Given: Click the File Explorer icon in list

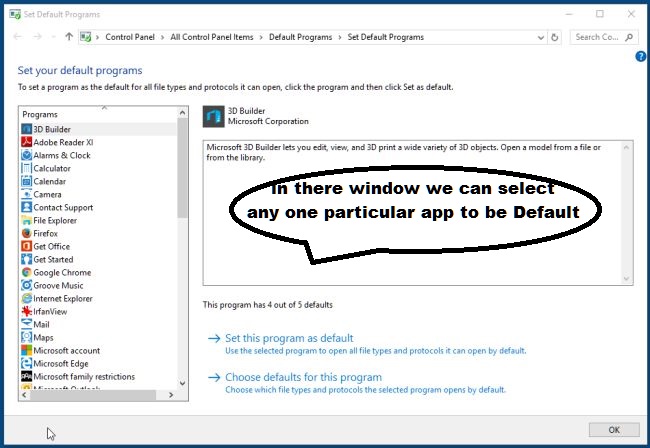Looking at the screenshot, I should click(x=27, y=220).
